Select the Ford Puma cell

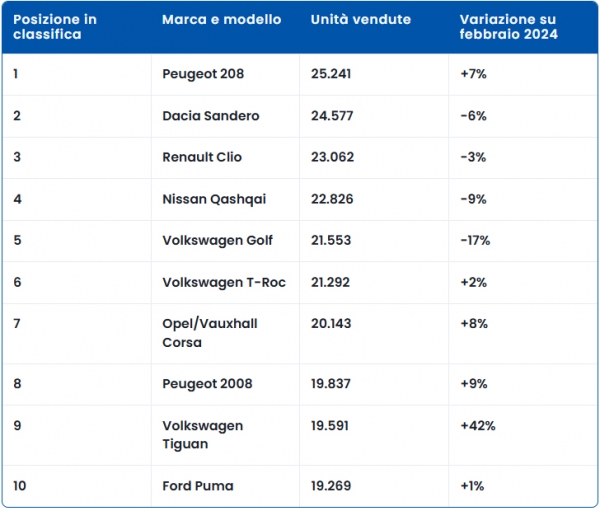coord(197,486)
